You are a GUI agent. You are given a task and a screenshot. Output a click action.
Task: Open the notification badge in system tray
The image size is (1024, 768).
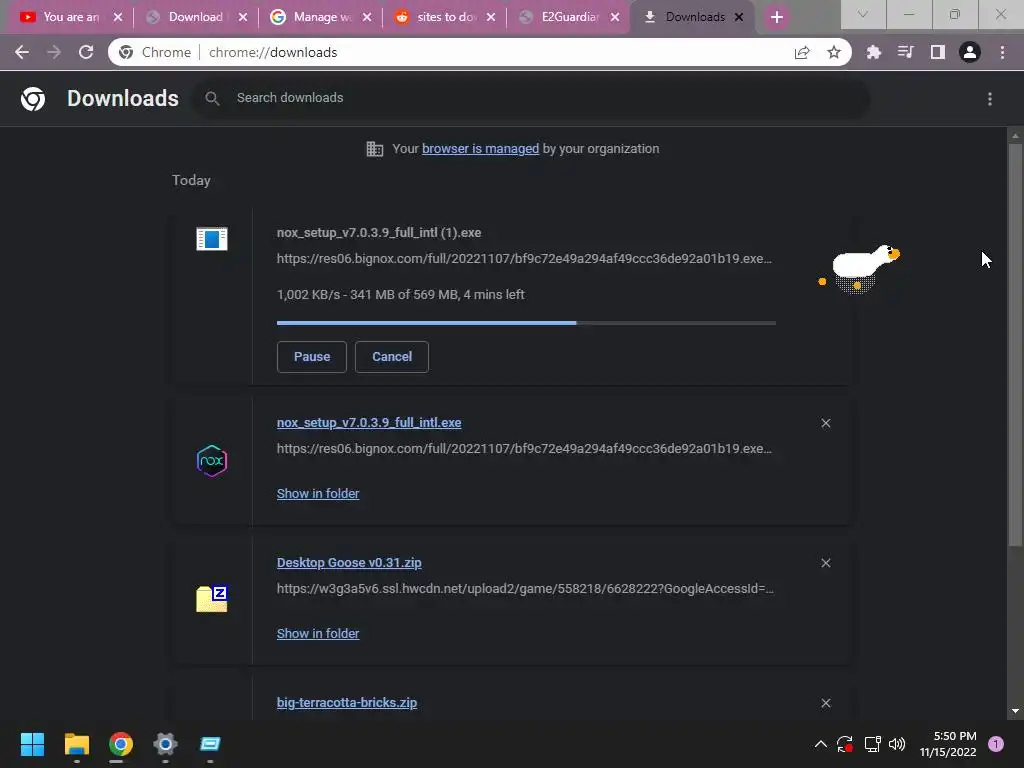pos(995,744)
